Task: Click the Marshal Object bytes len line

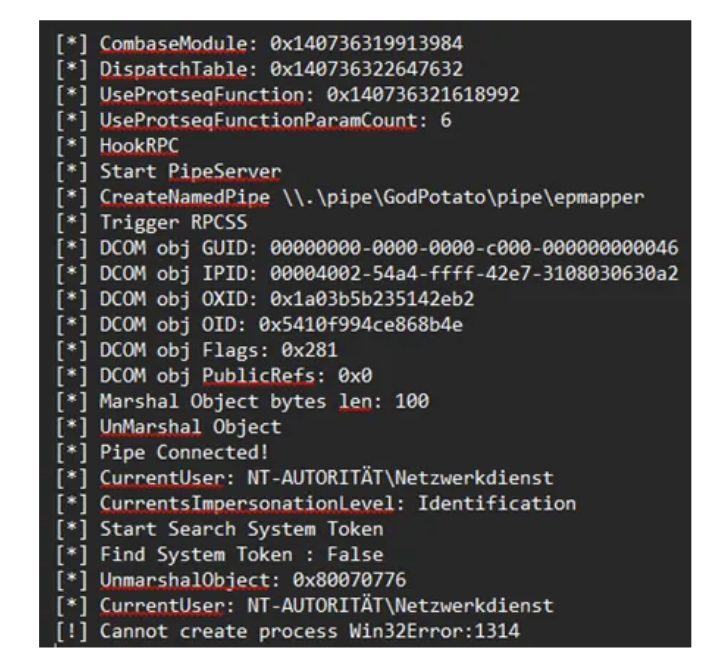Action: (264, 401)
